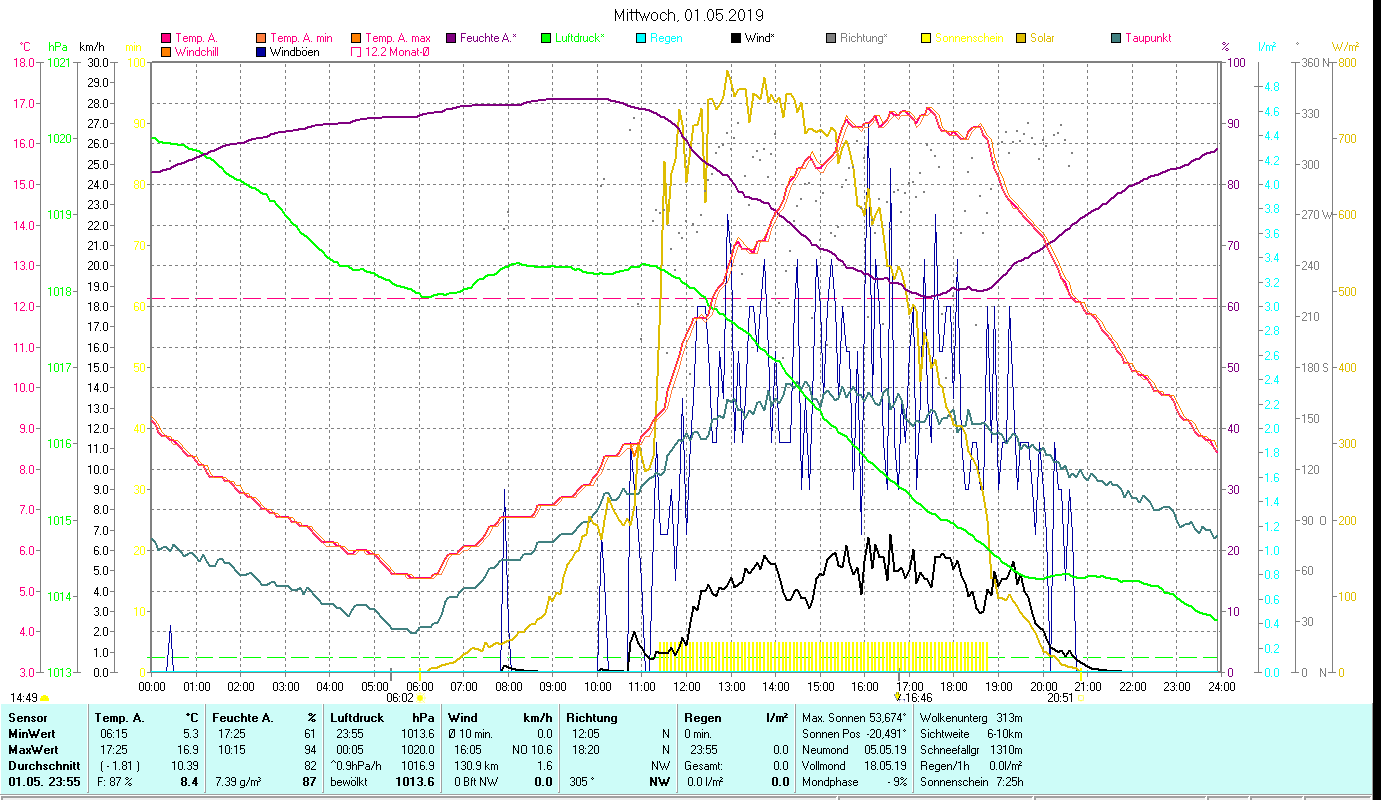1381x800 pixels.
Task: Click the 'Luftdruck*' legend label
Action: [x=580, y=39]
